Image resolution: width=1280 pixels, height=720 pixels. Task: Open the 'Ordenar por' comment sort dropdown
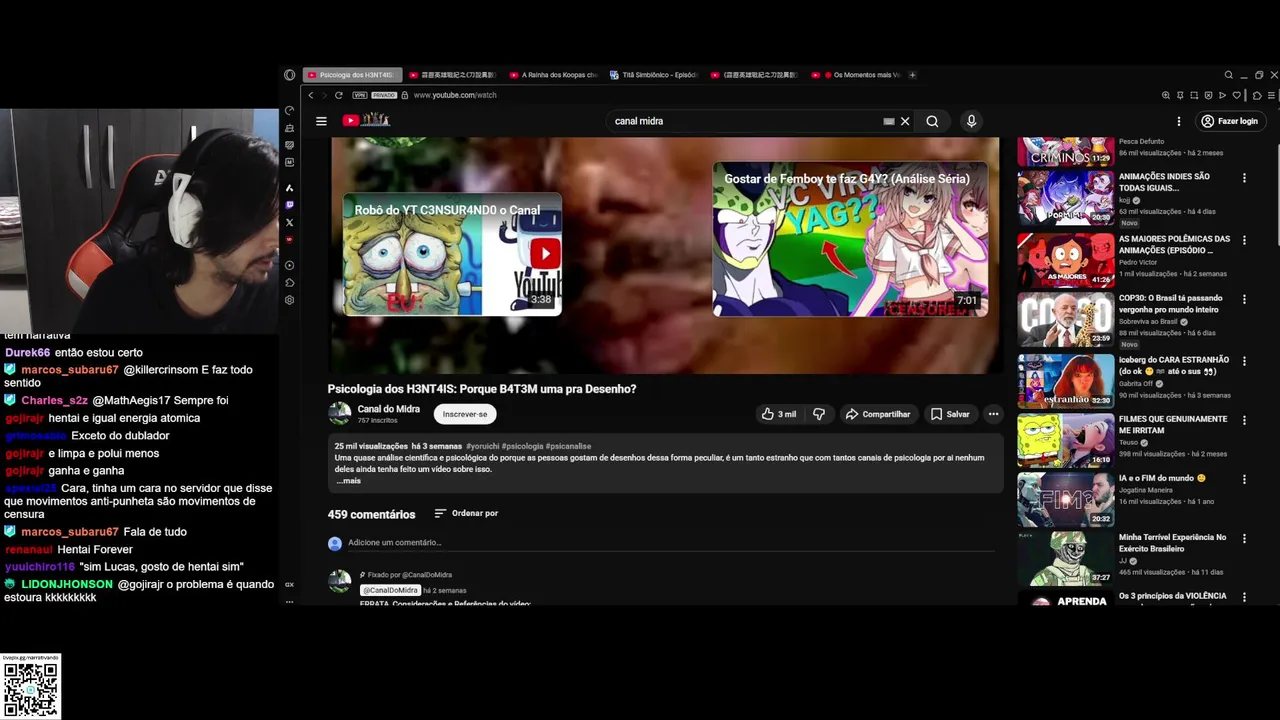pyautogui.click(x=466, y=513)
